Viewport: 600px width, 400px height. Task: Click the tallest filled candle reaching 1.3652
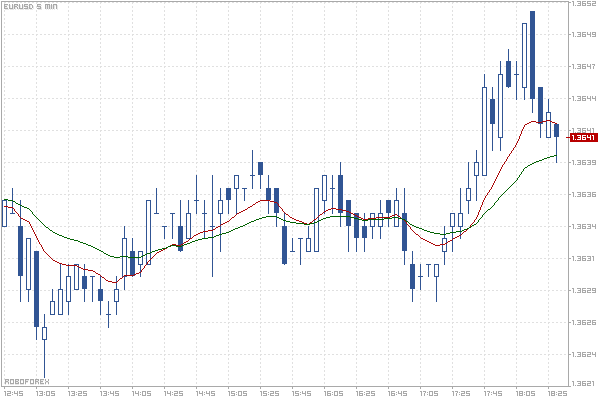click(x=532, y=55)
